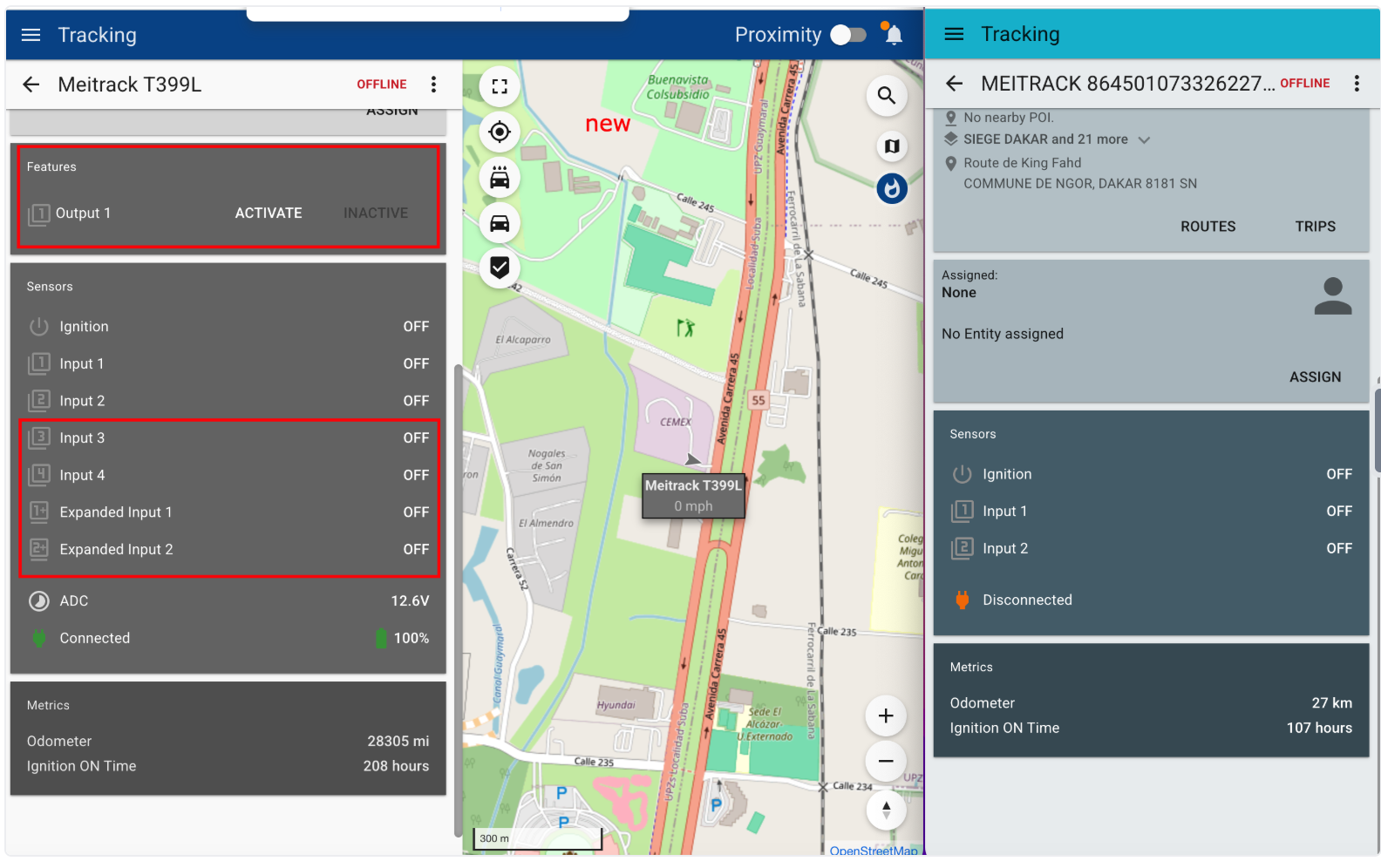The image size is (1381, 868).
Task: Open TRIPS in right panel
Action: pyautogui.click(x=1315, y=227)
